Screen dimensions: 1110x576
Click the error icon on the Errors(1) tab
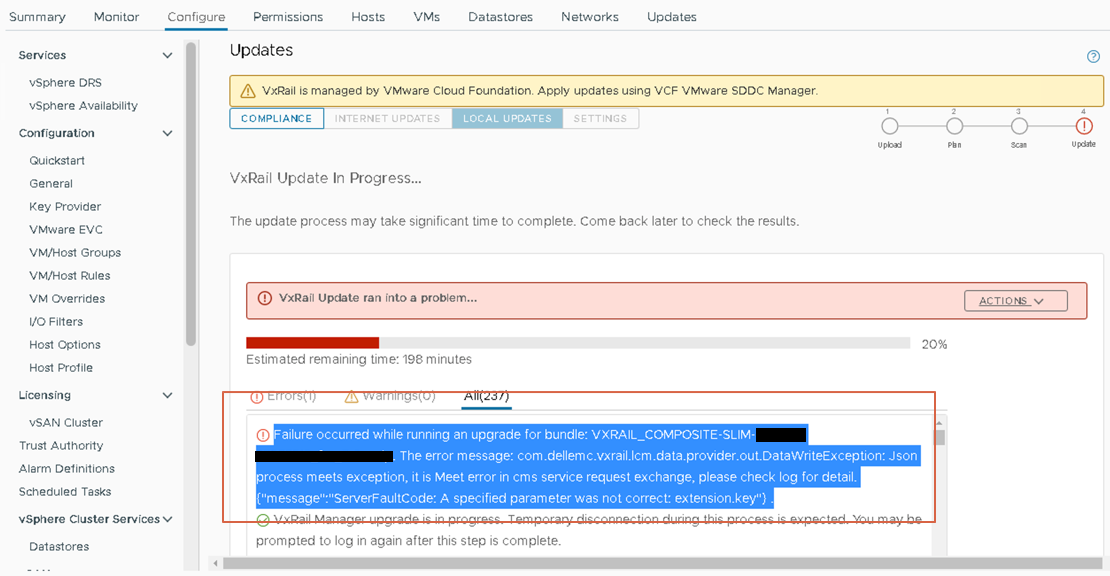(x=259, y=396)
